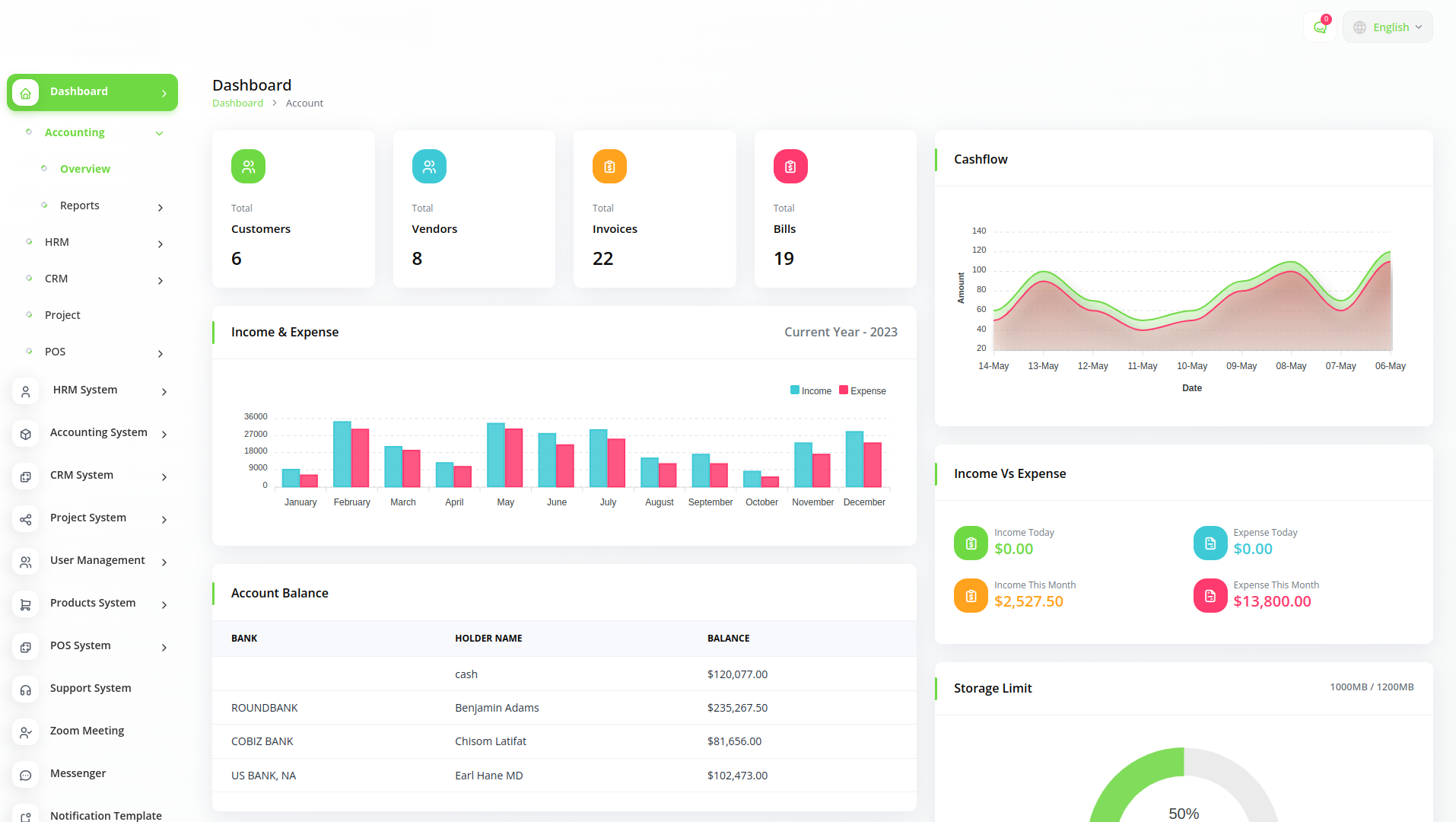This screenshot has height=822, width=1456.
Task: Click the May income bar in chart
Action: click(496, 455)
